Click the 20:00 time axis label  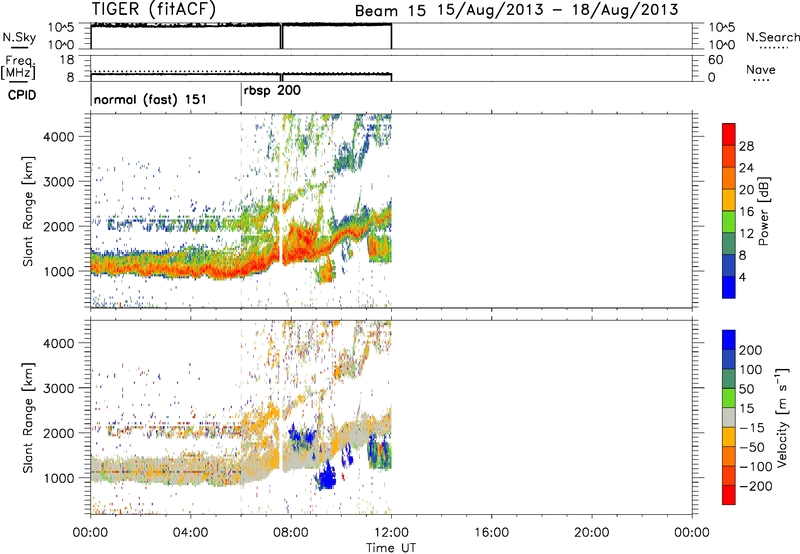click(x=592, y=533)
